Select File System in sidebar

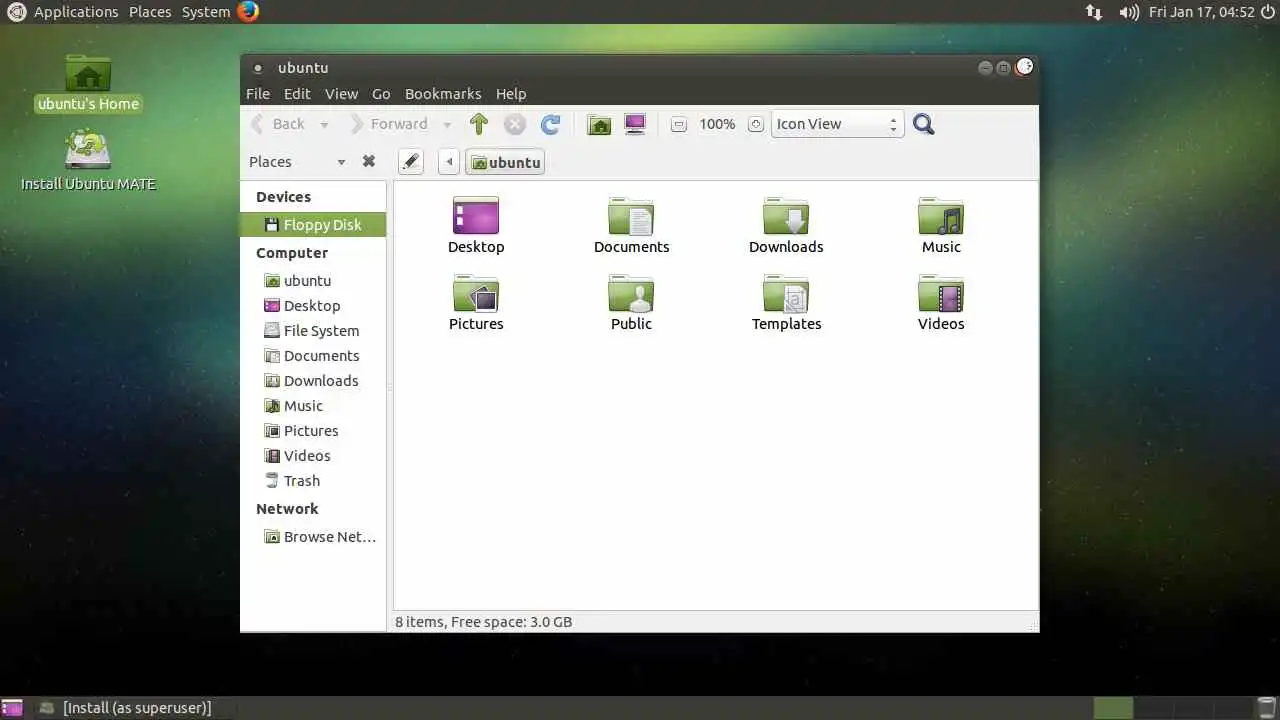pyautogui.click(x=313, y=331)
